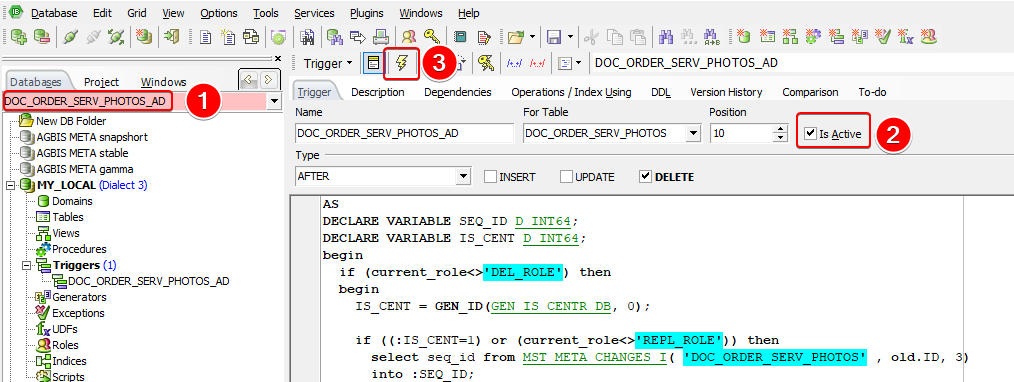Click the Exit door icon
The height and width of the screenshot is (382, 1014).
point(172,36)
